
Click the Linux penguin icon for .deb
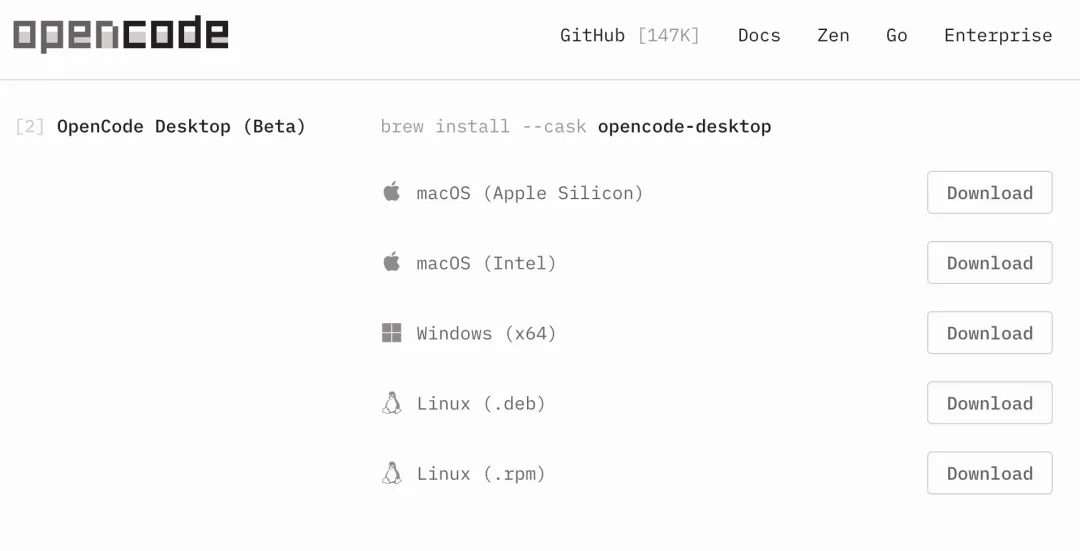pos(392,403)
